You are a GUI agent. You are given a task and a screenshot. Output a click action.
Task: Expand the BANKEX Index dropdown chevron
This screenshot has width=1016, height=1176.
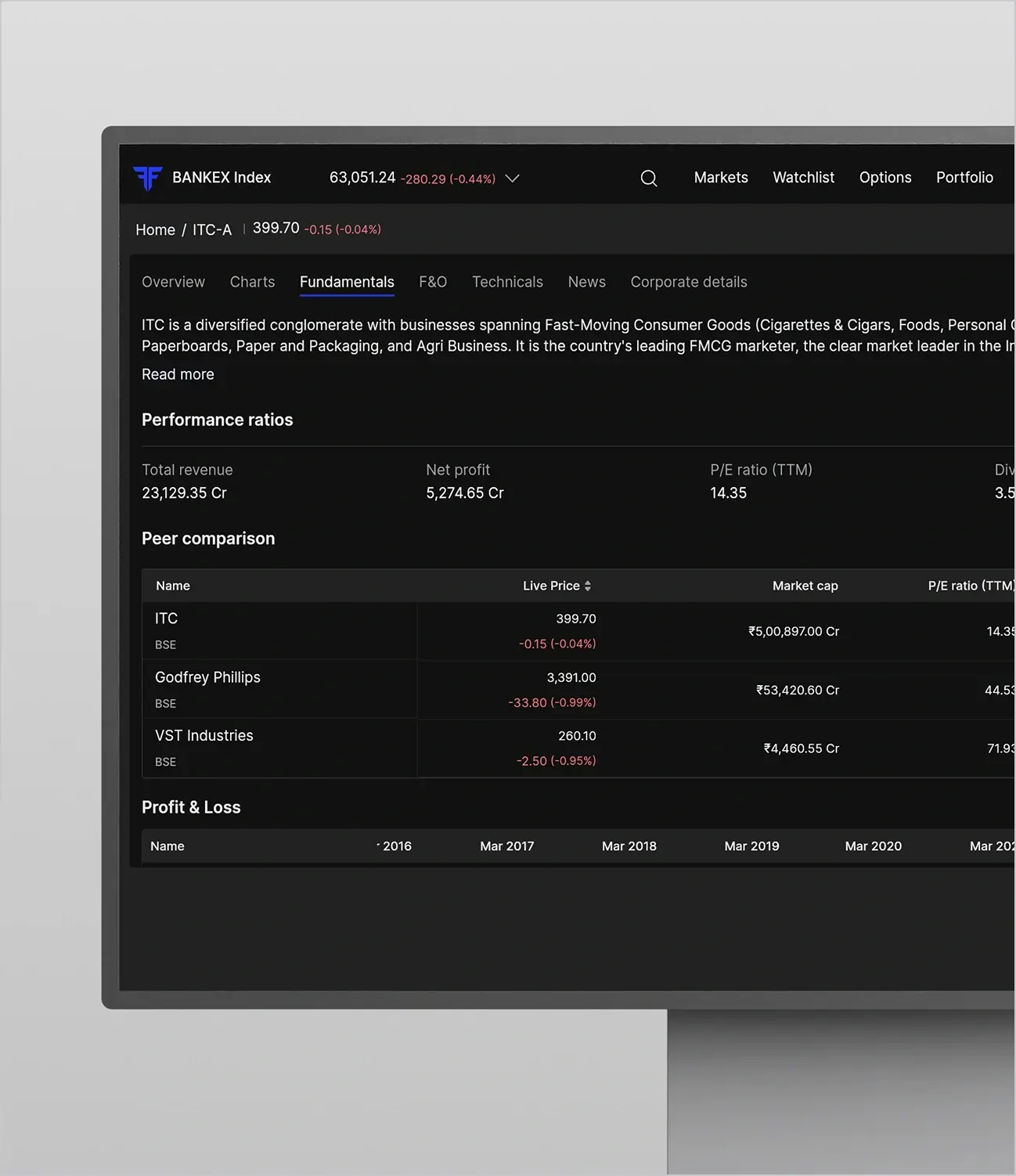[x=513, y=179]
